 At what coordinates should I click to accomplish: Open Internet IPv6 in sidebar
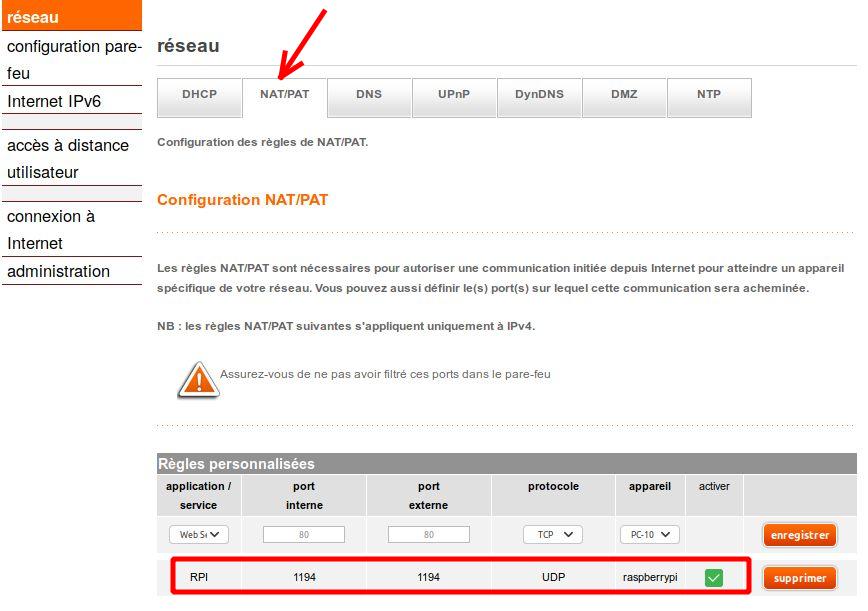[54, 101]
